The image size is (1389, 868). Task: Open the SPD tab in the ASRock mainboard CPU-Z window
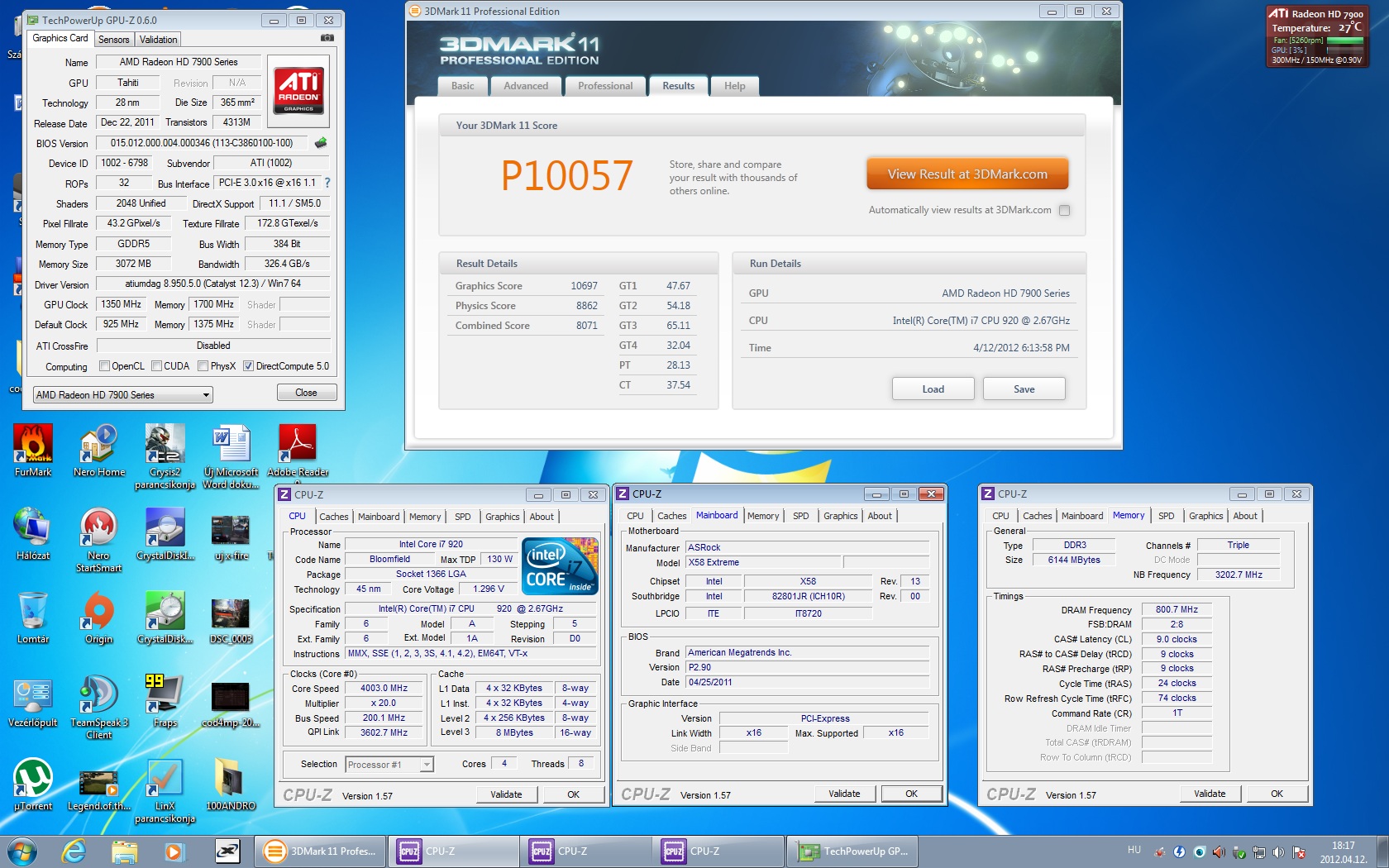(801, 516)
